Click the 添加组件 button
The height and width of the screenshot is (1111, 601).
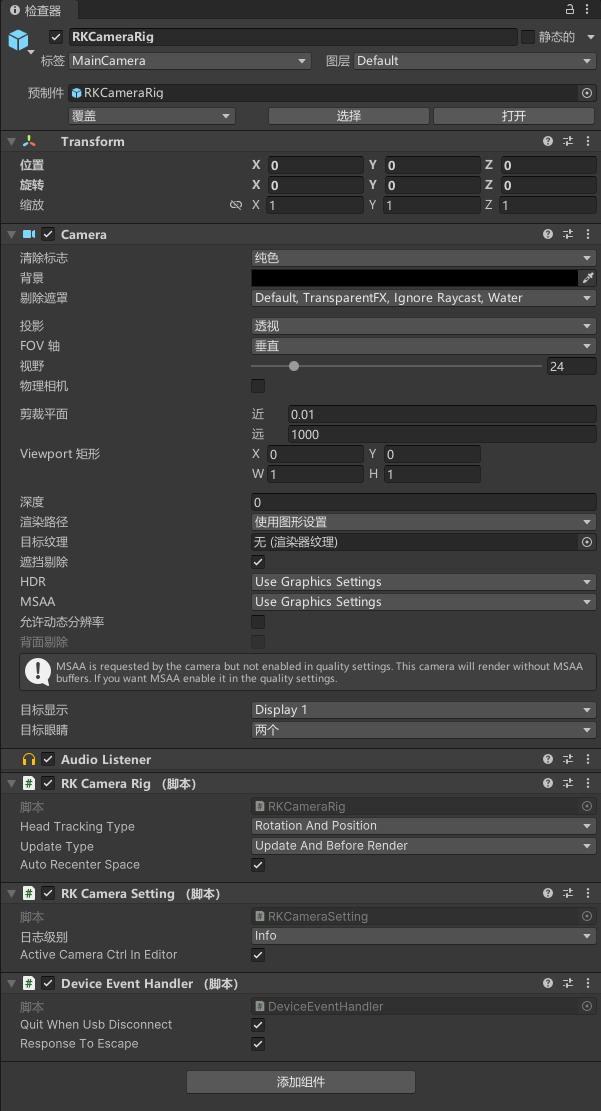coord(300,1082)
